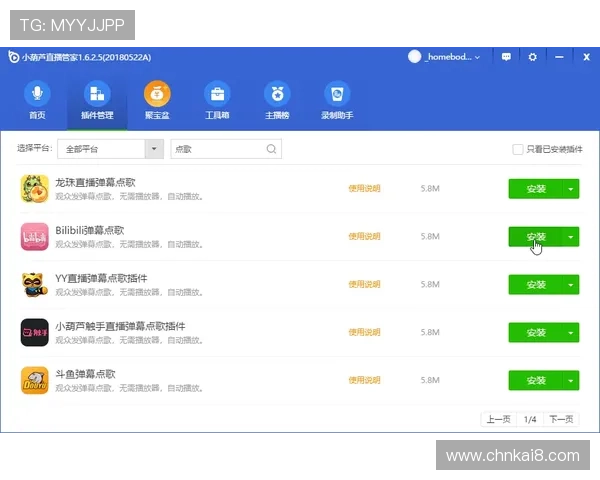The height and width of the screenshot is (480, 600).
Task: Install 小葫芦触手直播弹幕点歌插件
Action: [536, 332]
